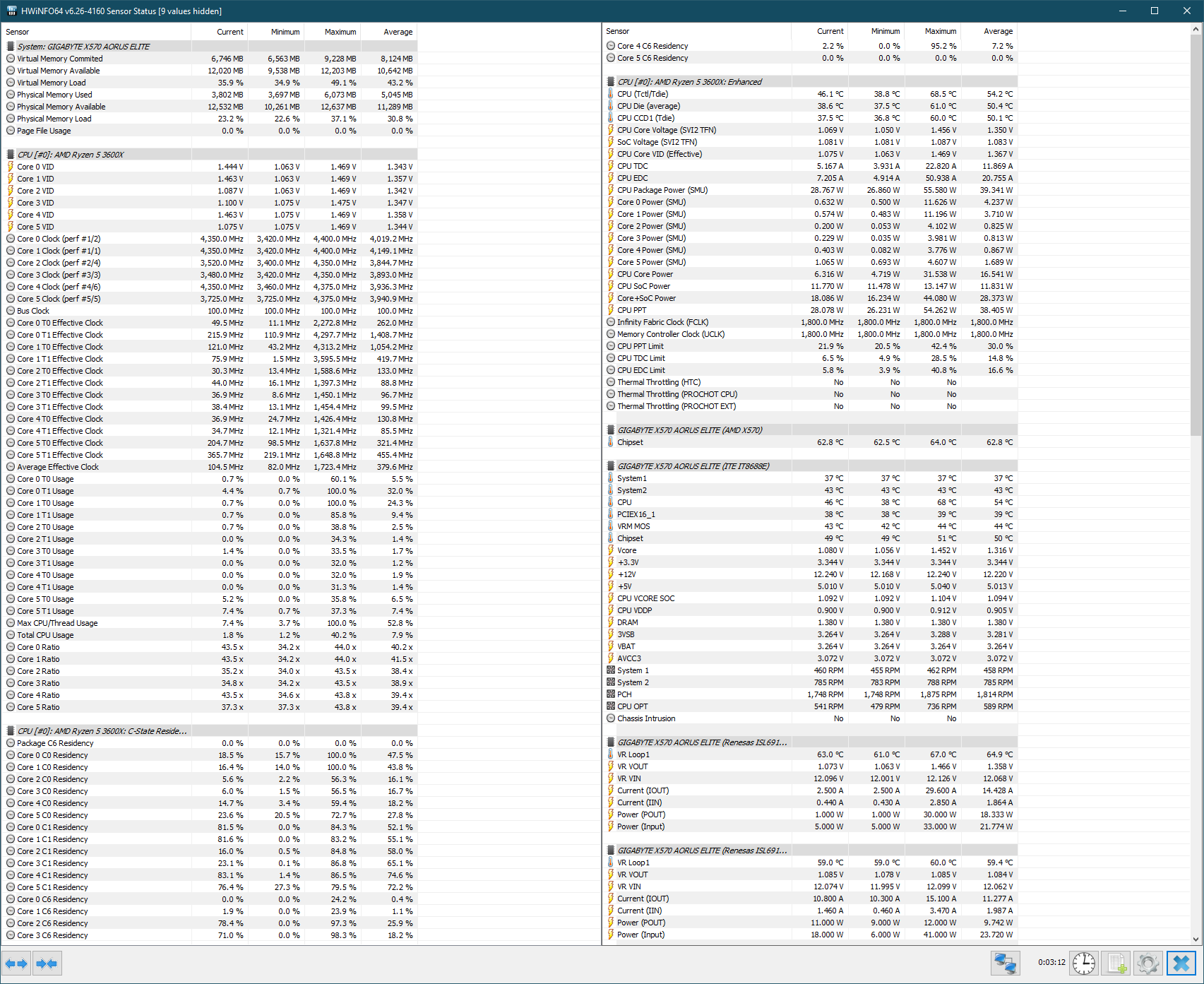Close sensor status using the blue X icon
Viewport: 1204px width, 984px height.
click(x=1181, y=964)
